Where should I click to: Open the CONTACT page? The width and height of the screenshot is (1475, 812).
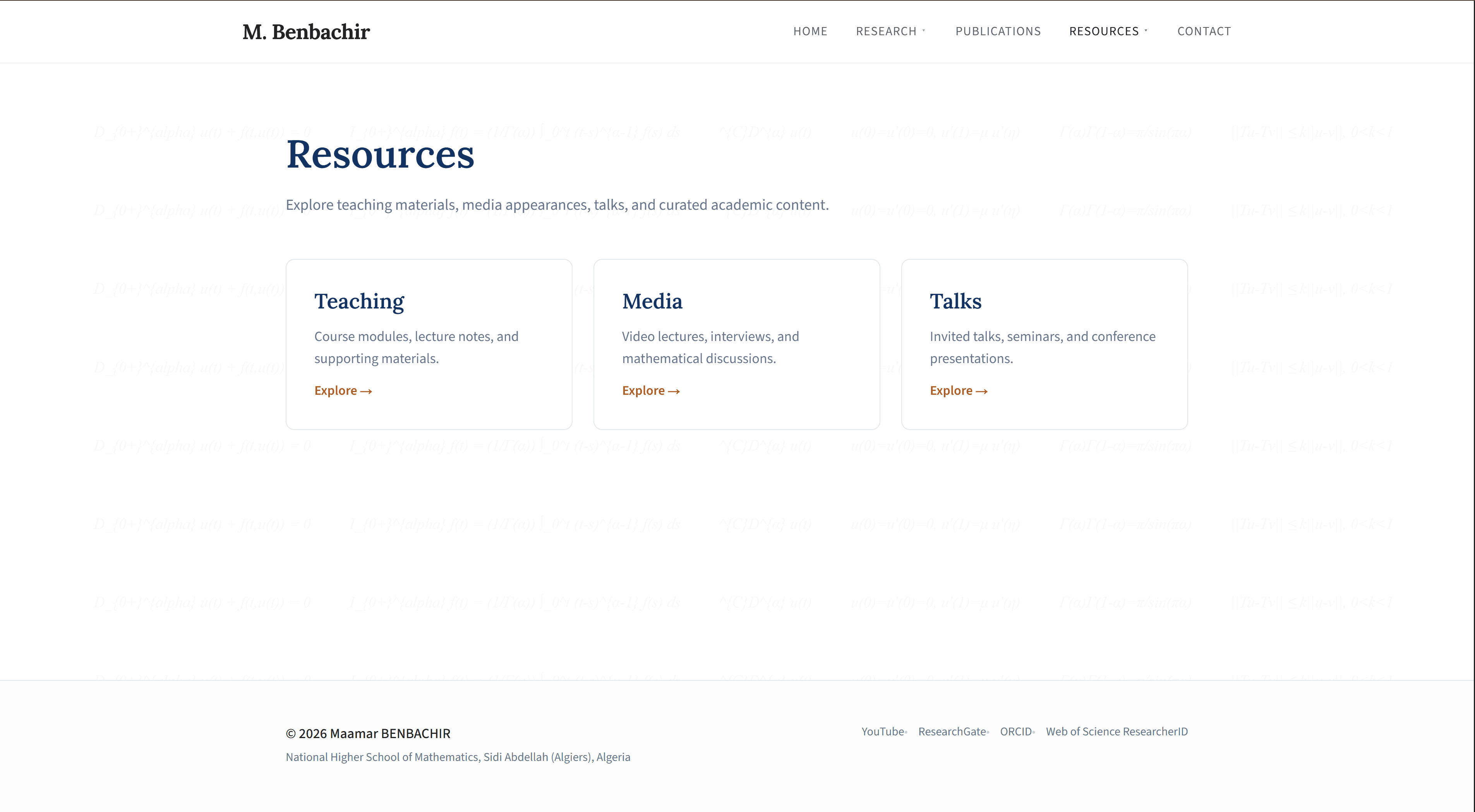click(1204, 31)
